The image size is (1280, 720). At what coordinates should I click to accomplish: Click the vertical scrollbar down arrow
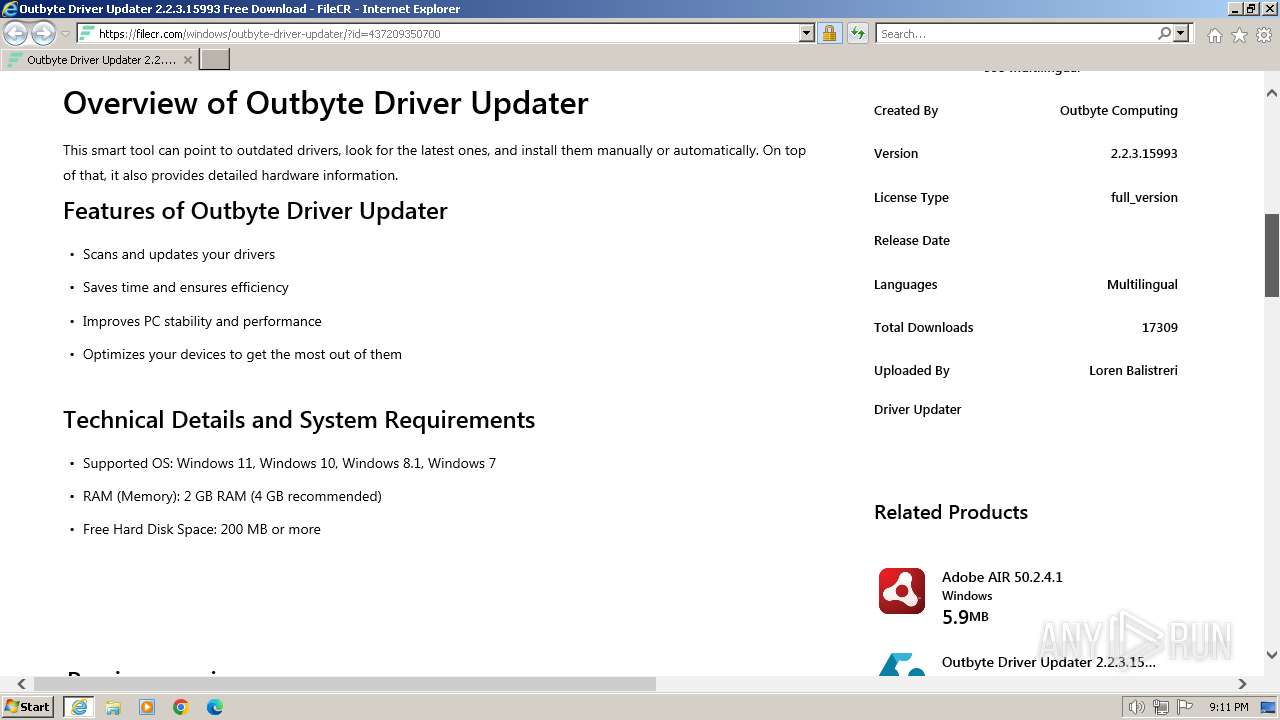1272,655
